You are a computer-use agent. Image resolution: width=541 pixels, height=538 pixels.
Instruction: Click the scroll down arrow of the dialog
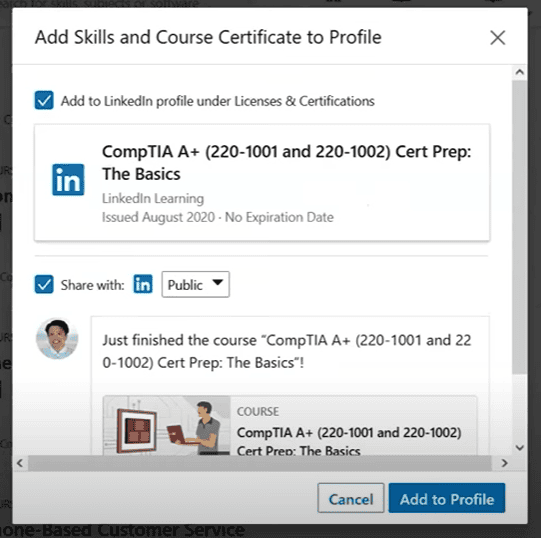519,448
